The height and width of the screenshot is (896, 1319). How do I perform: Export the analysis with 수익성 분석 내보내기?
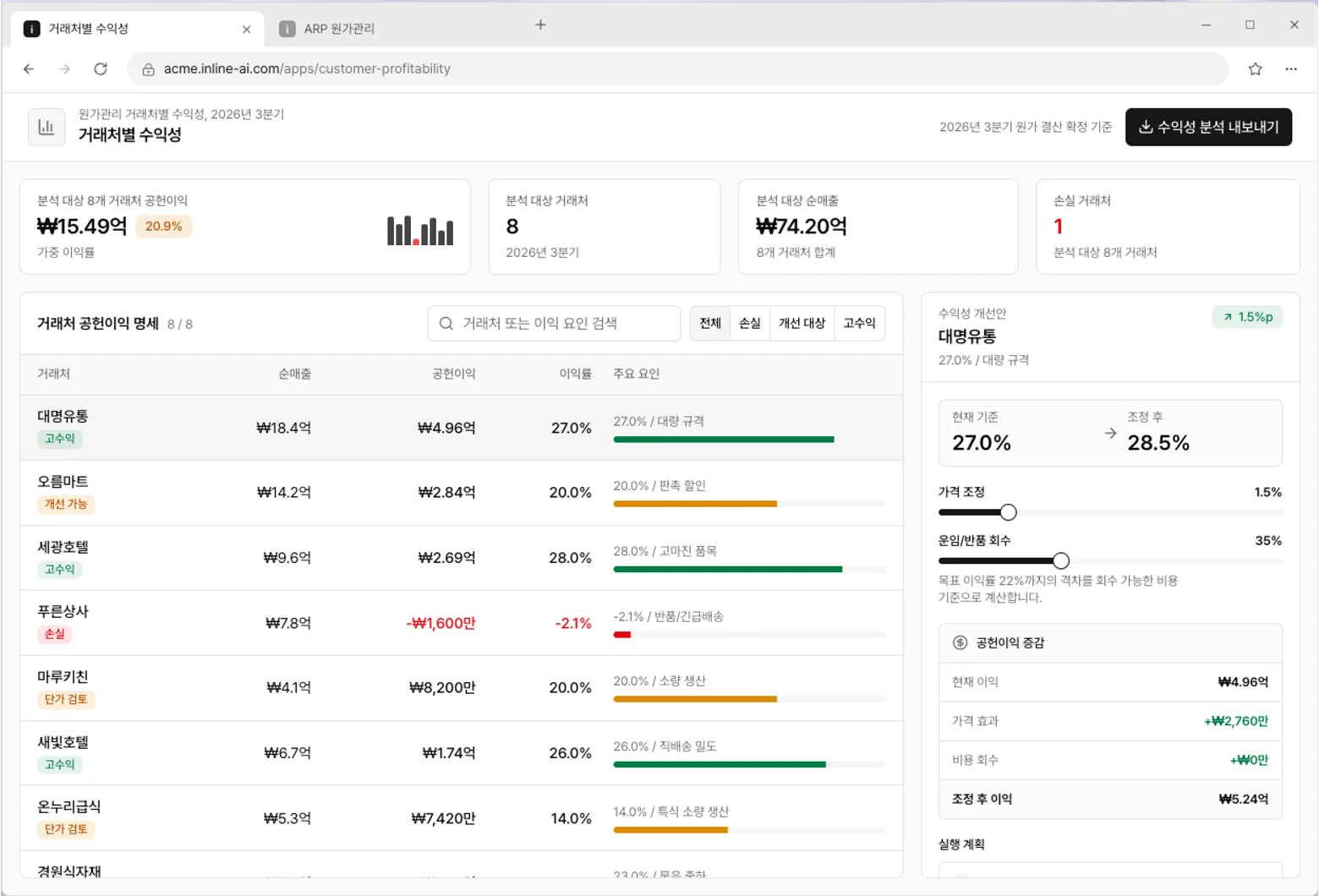(x=1208, y=127)
